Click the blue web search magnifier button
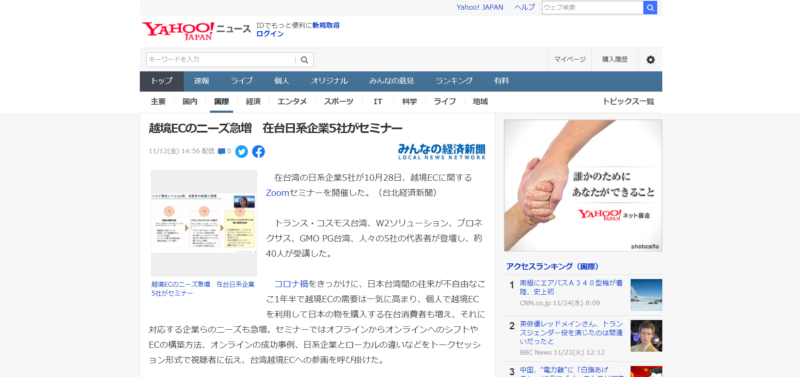Screen dimensions: 800x377 650,8
